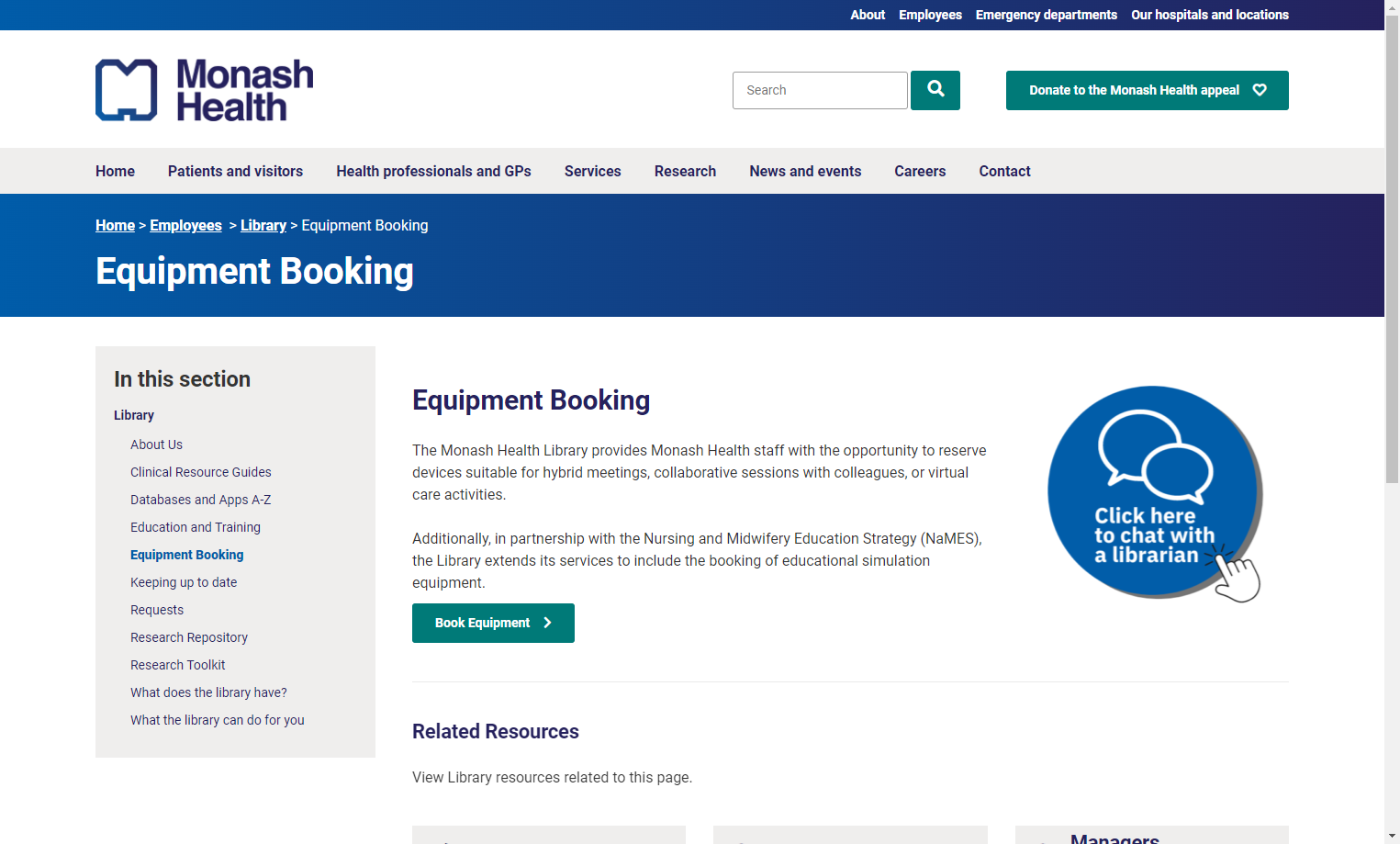This screenshot has width=1400, height=844.
Task: Click the scrollbar up arrow
Action: point(1392,6)
